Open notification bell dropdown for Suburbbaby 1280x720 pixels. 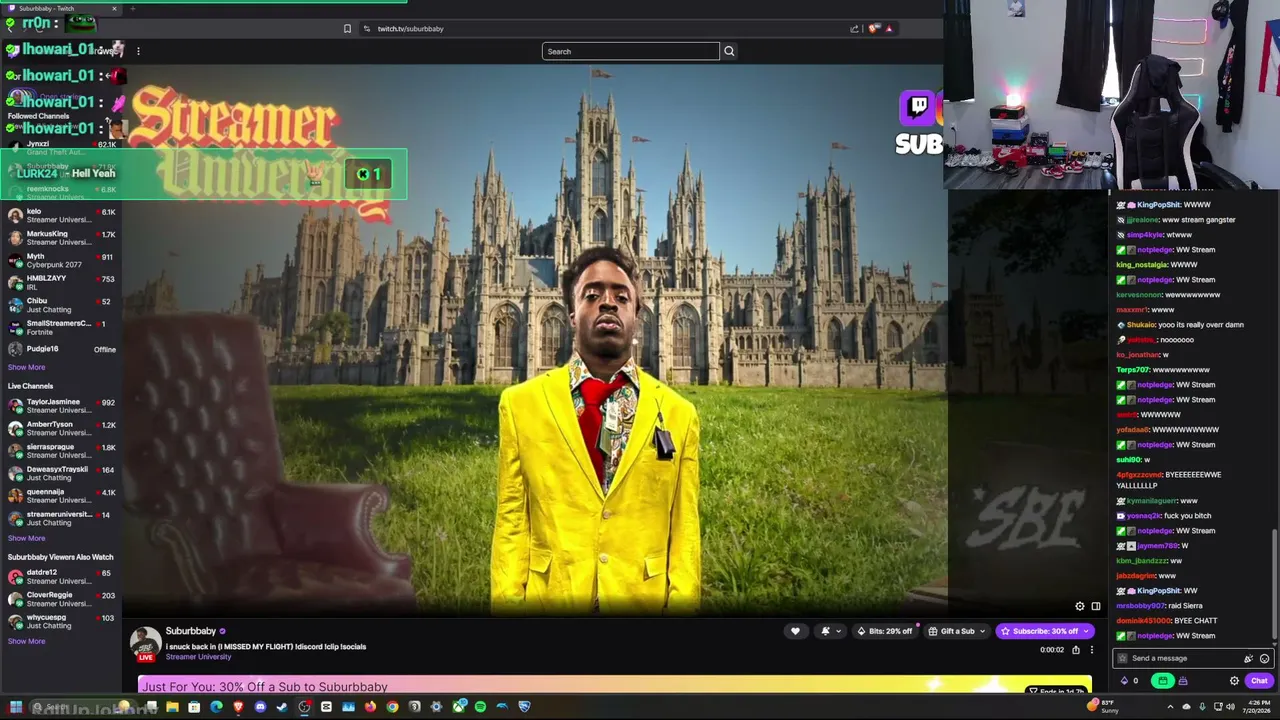[x=830, y=631]
